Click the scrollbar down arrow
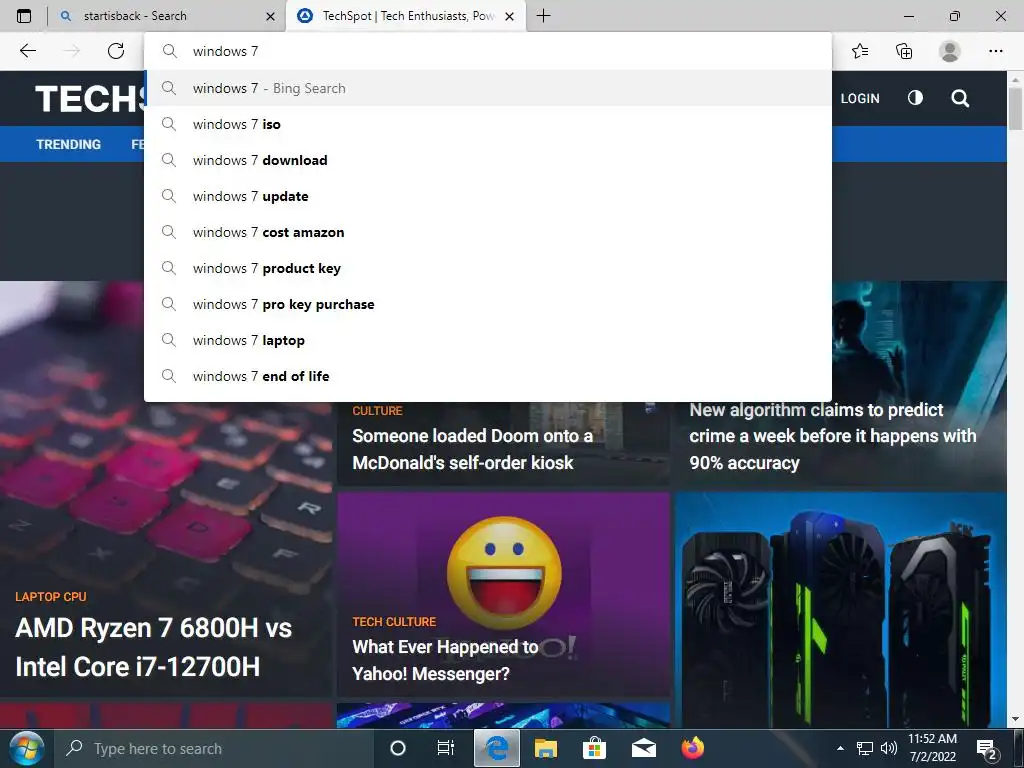The height and width of the screenshot is (768, 1024). (1015, 720)
